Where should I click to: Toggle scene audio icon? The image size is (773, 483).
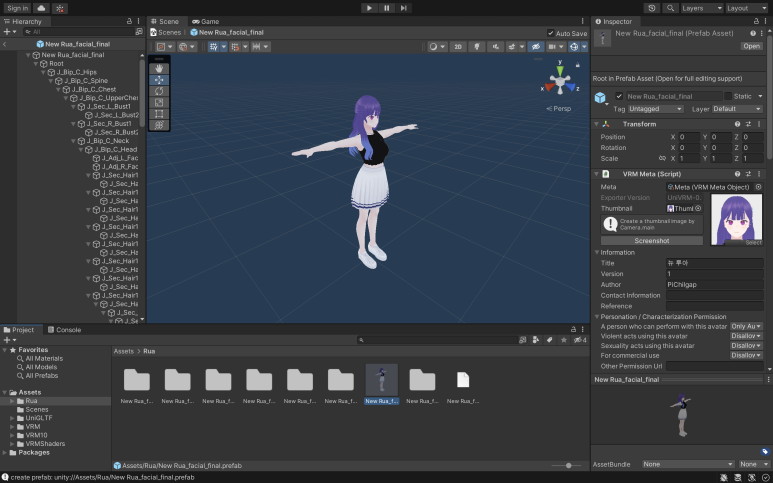click(495, 46)
